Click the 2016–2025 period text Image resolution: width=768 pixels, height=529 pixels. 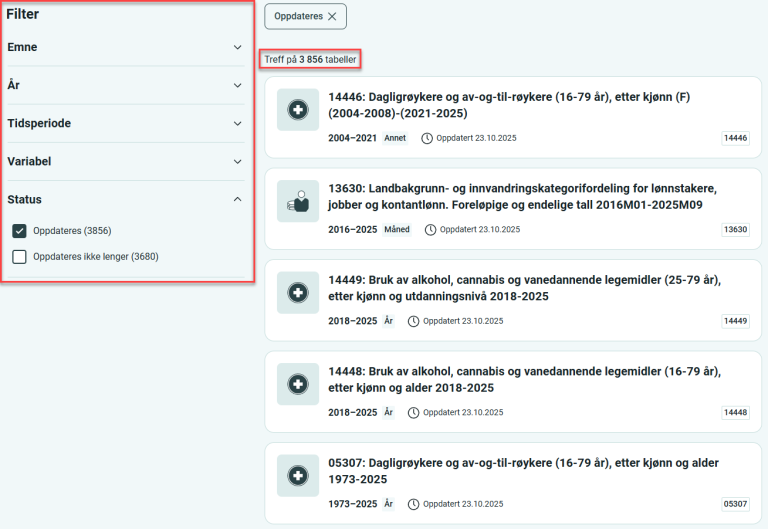352,230
